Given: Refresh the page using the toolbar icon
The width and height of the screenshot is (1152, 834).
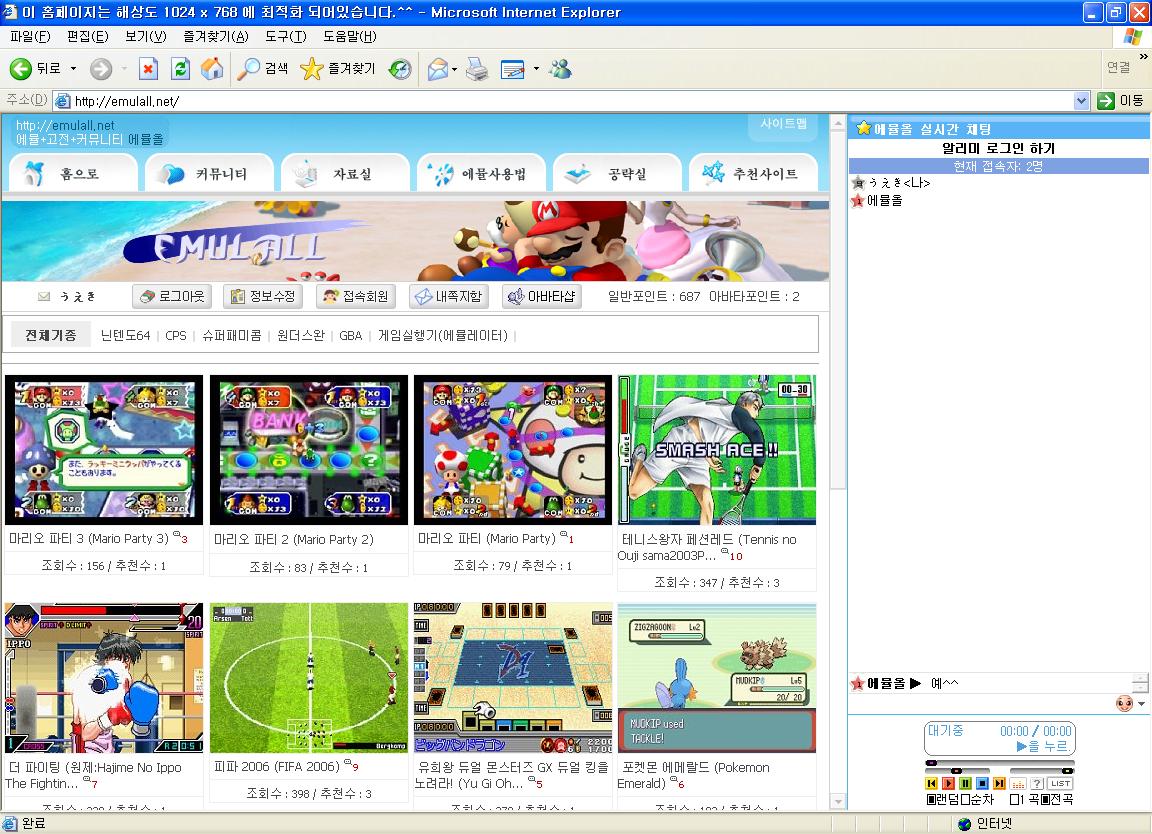Looking at the screenshot, I should [180, 69].
